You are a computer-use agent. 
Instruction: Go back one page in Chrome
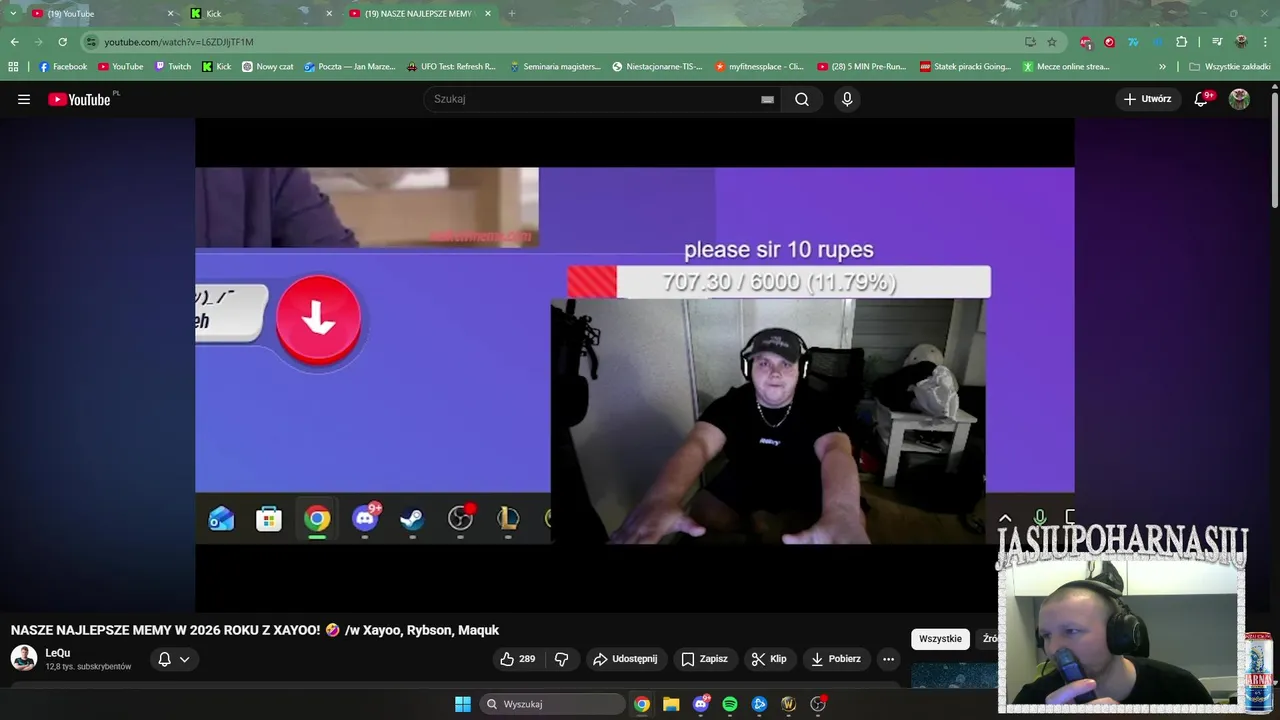coord(15,42)
